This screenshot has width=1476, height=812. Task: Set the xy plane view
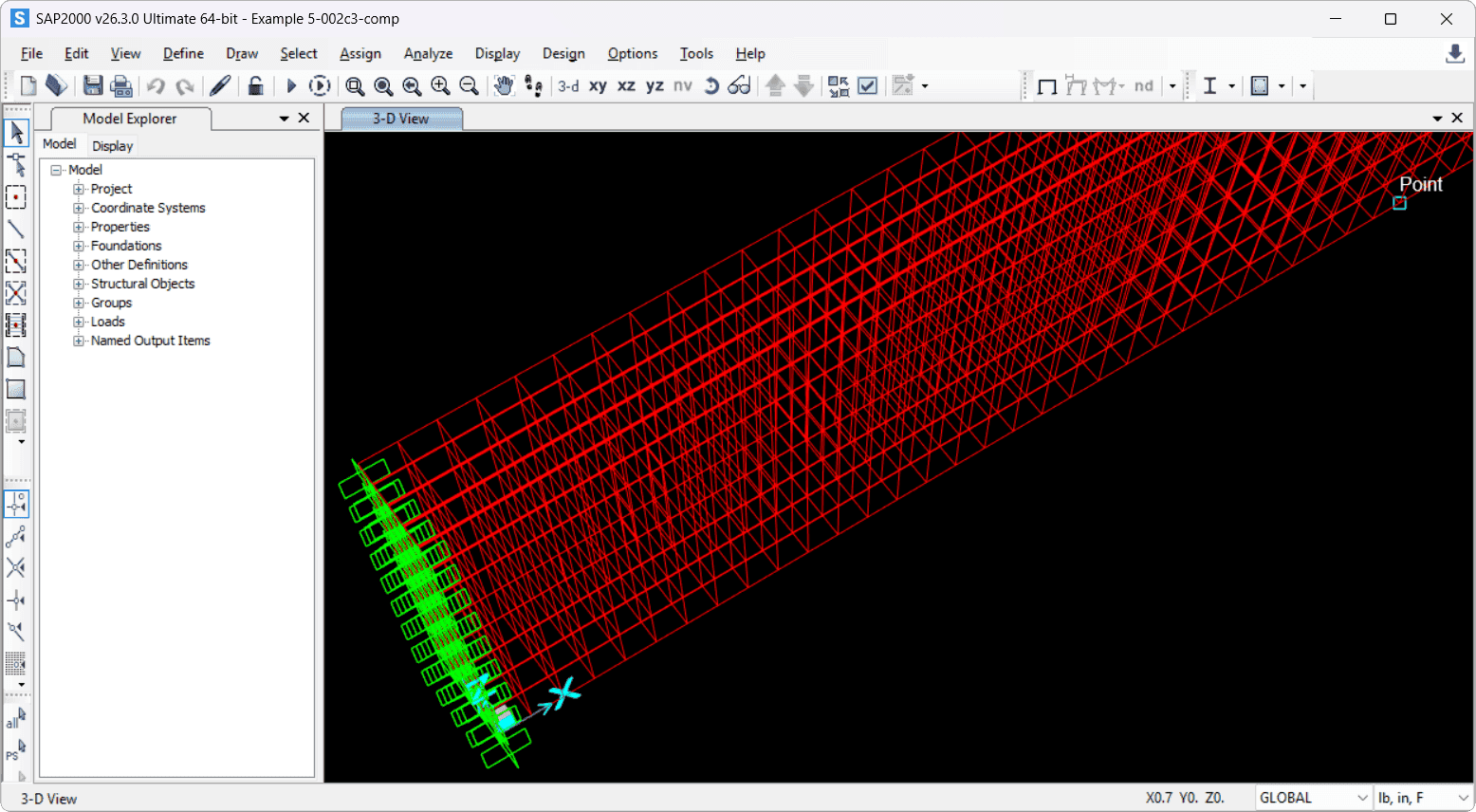(598, 86)
